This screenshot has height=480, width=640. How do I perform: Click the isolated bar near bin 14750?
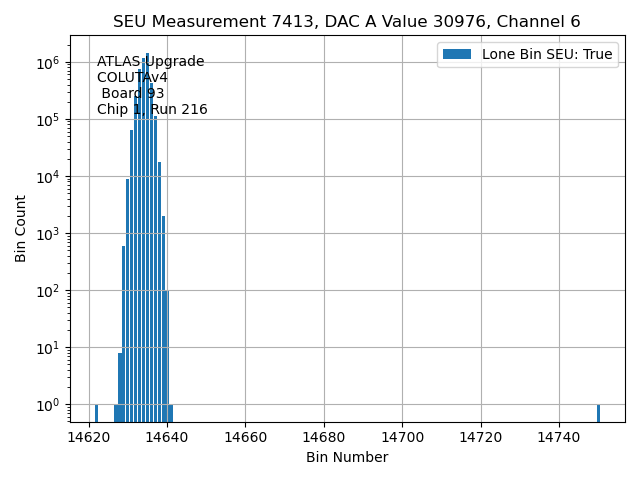[598, 412]
